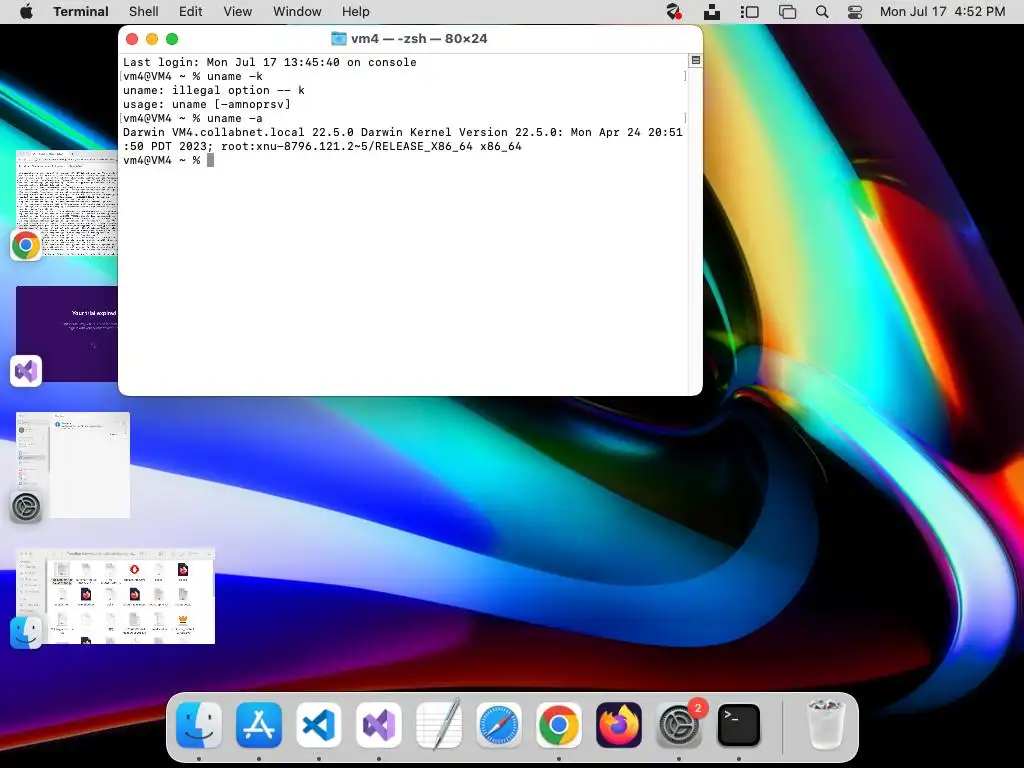
Task: Click the docking-station style menu bar icon
Action: click(x=712, y=12)
